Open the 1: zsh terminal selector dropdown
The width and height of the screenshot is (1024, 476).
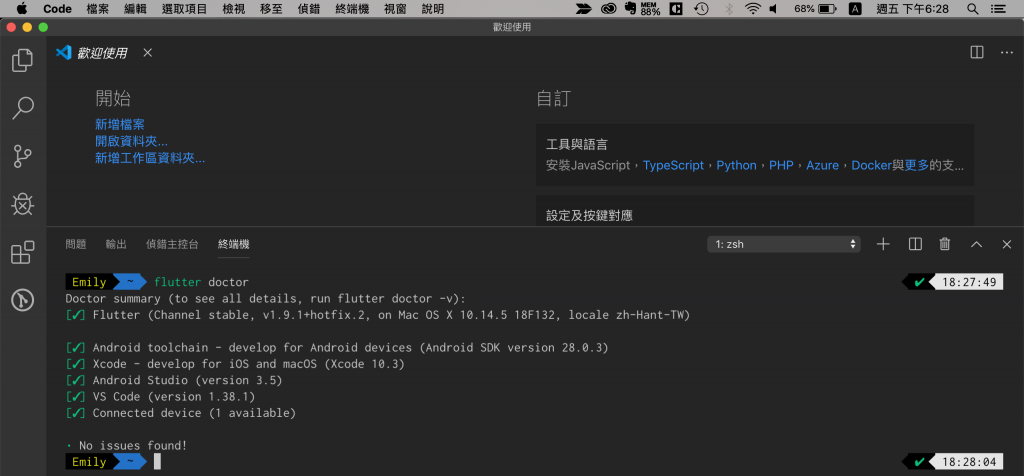(x=784, y=244)
